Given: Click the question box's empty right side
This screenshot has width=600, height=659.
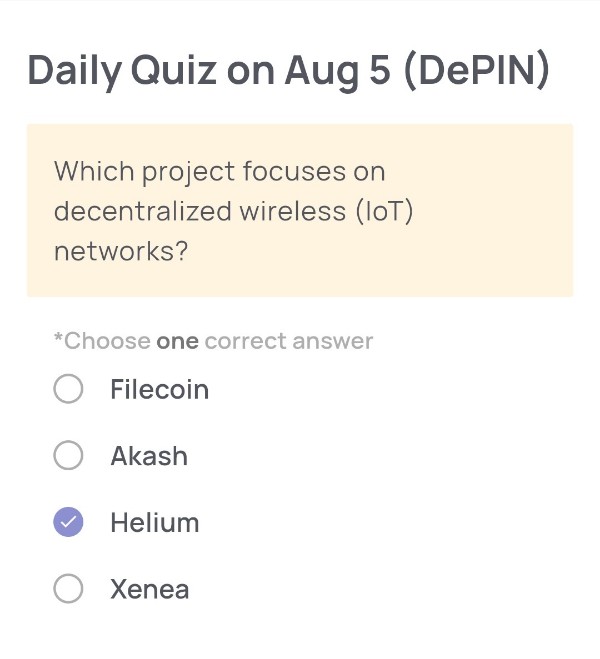Looking at the screenshot, I should tap(496, 210).
